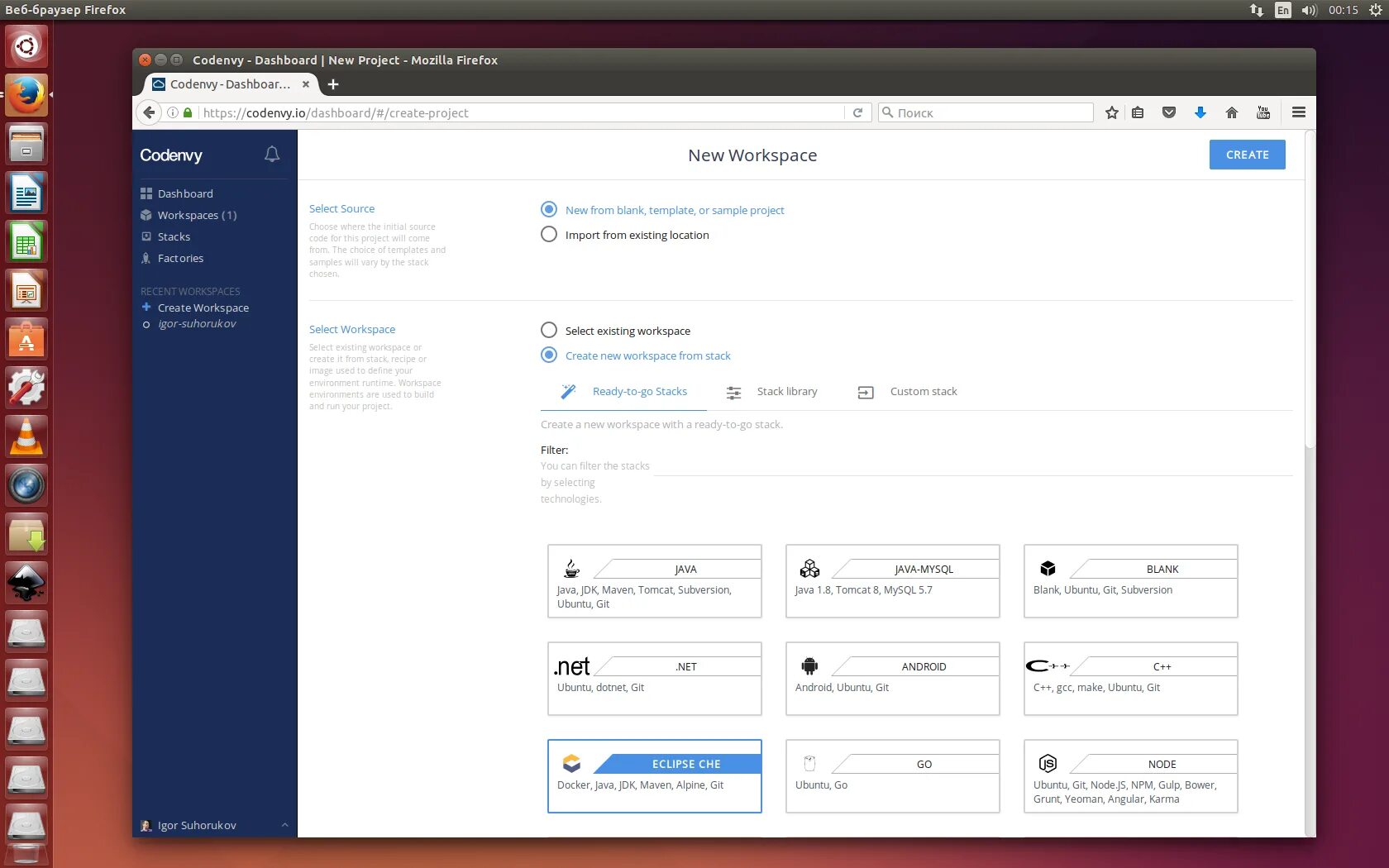Select the JAVA-MYSQL stack card
This screenshot has width=1389, height=868.
point(892,581)
